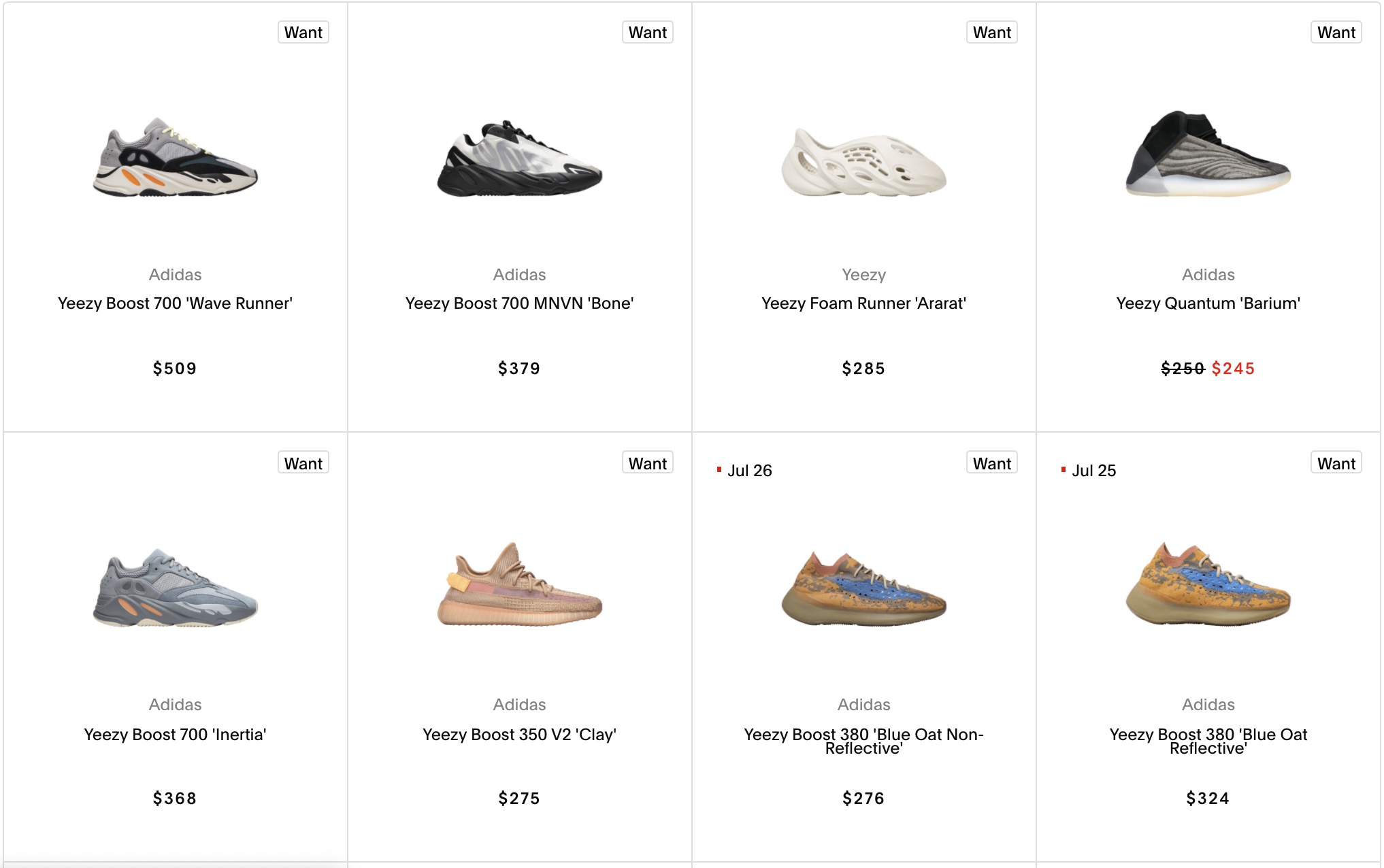Select the Yeezy Quantum Barium sneaker picture
1384x868 pixels.
point(1208,154)
